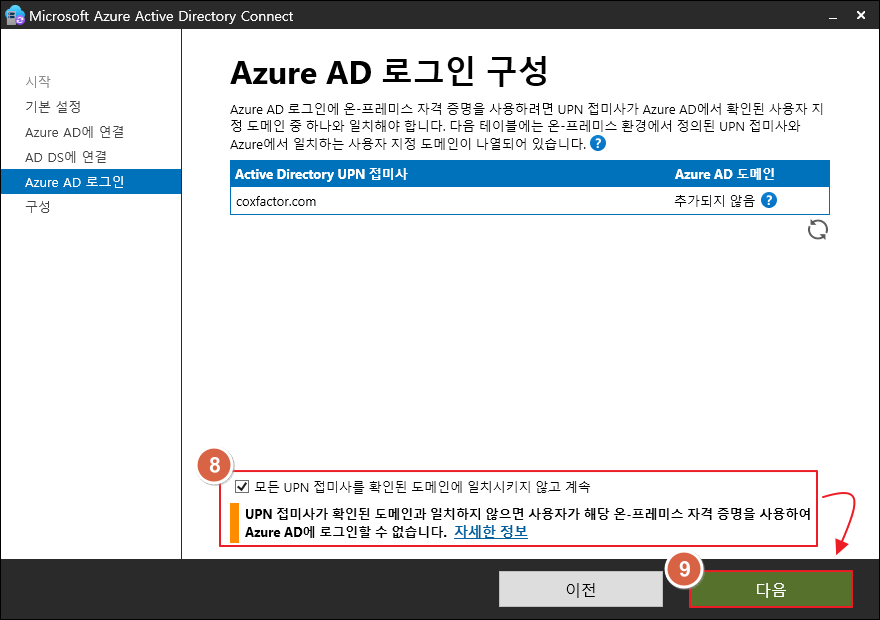Click 'coxfactor.com' table cell
This screenshot has width=880, height=620.
[276, 201]
